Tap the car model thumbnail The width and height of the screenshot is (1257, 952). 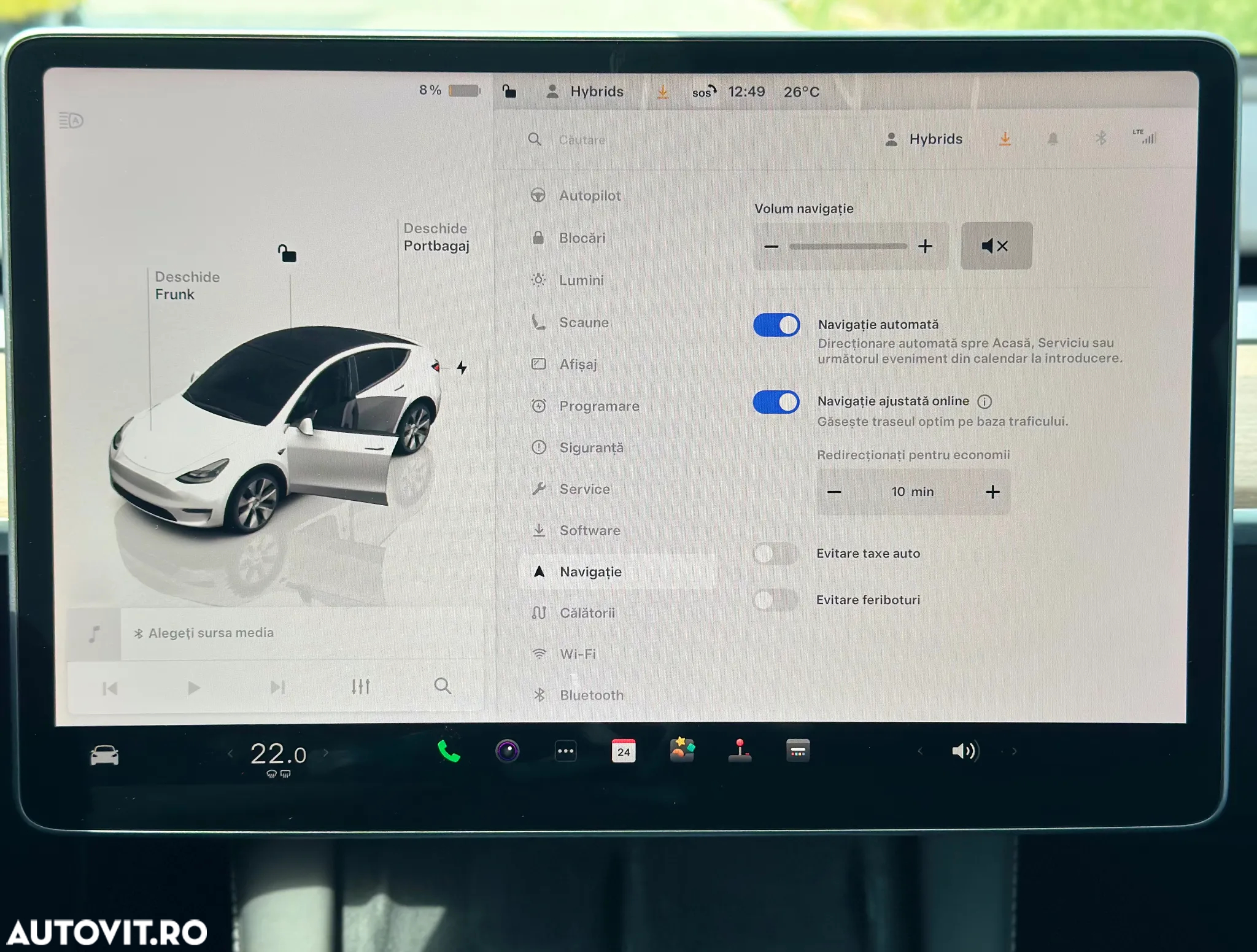276,430
